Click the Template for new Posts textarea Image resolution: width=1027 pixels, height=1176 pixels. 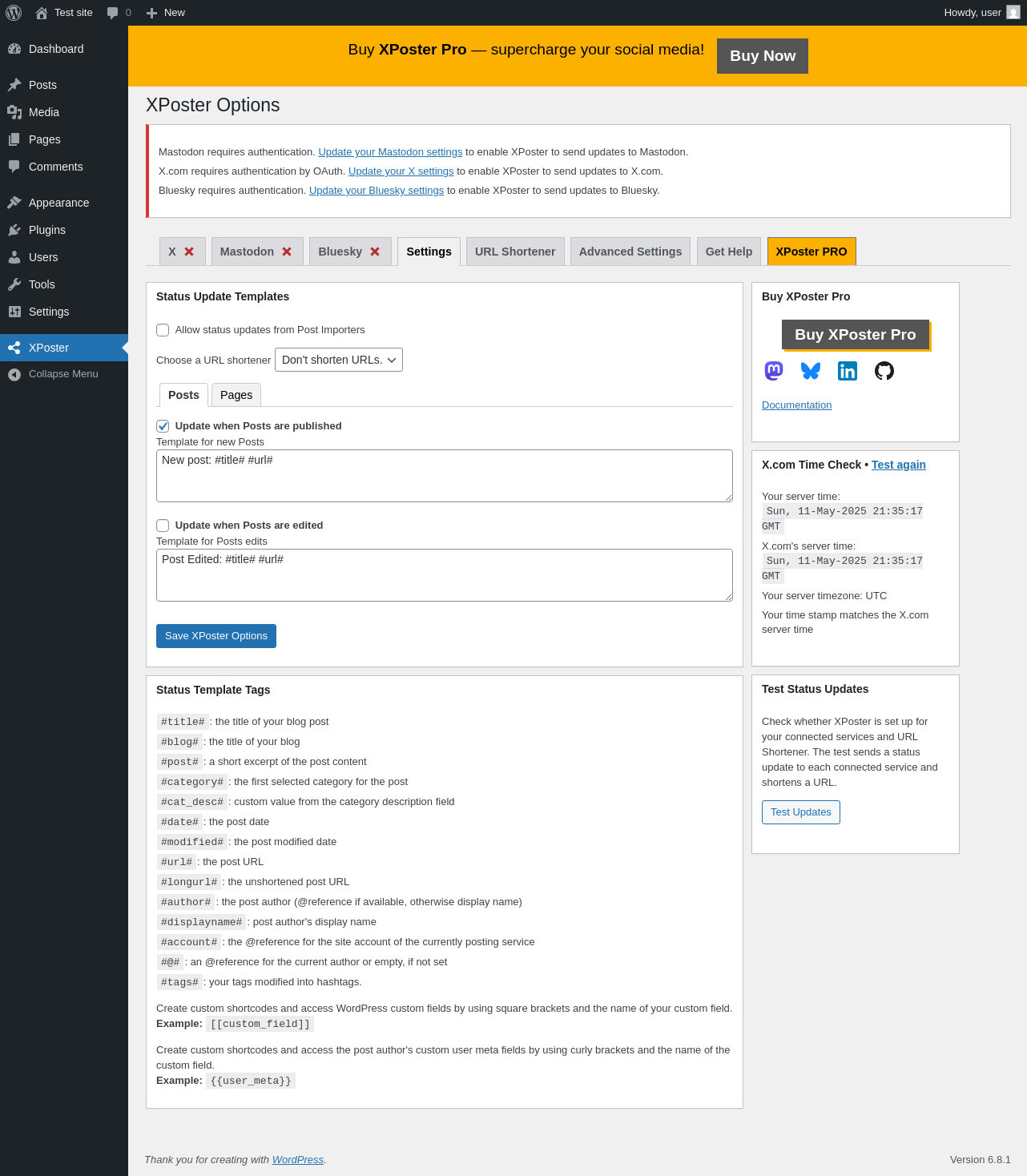pyautogui.click(x=445, y=476)
